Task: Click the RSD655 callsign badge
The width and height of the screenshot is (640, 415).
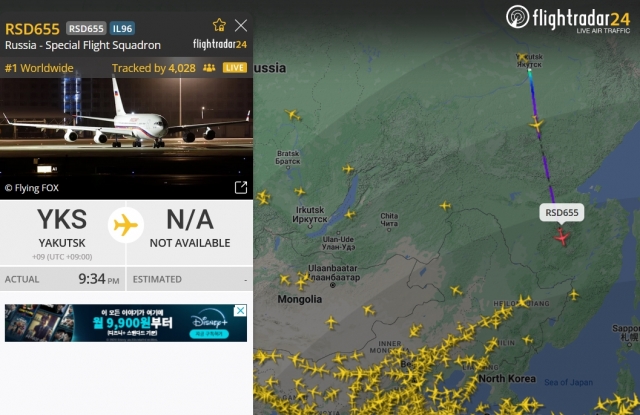Action: point(86,29)
